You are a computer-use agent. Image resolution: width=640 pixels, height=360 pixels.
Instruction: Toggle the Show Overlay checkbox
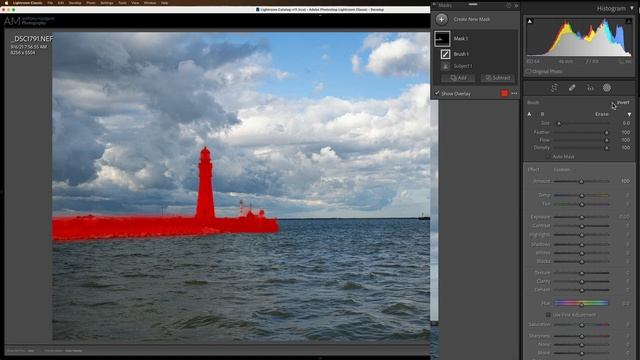pos(437,93)
